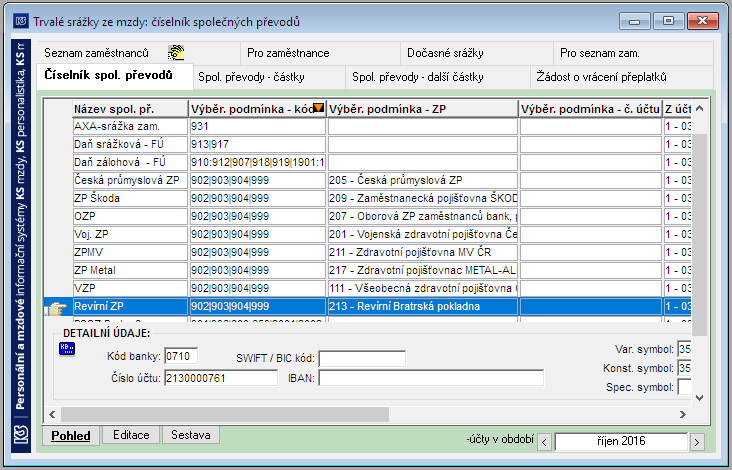The height and width of the screenshot is (470, 732).
Task: Click the orange sort arrow in kód column
Action: [318, 108]
